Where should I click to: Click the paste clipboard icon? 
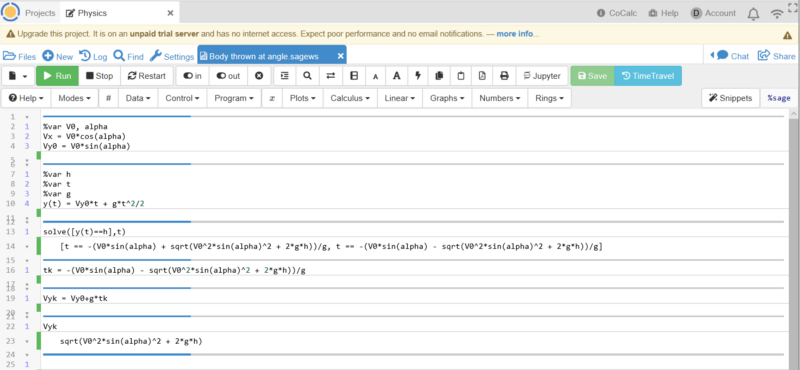tap(461, 76)
